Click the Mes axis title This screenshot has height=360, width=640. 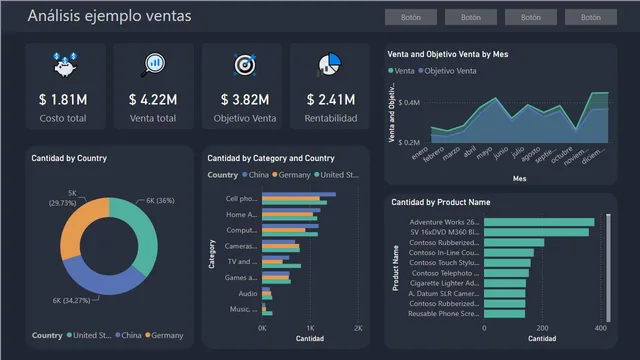519,178
